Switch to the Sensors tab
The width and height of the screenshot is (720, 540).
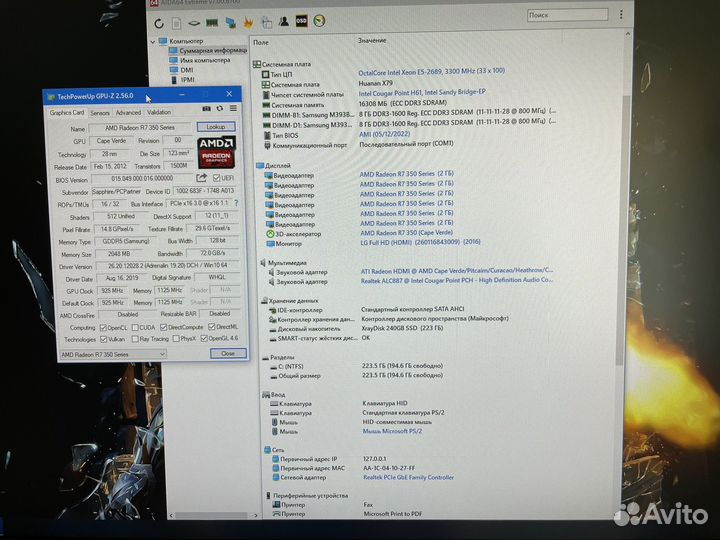[100, 113]
